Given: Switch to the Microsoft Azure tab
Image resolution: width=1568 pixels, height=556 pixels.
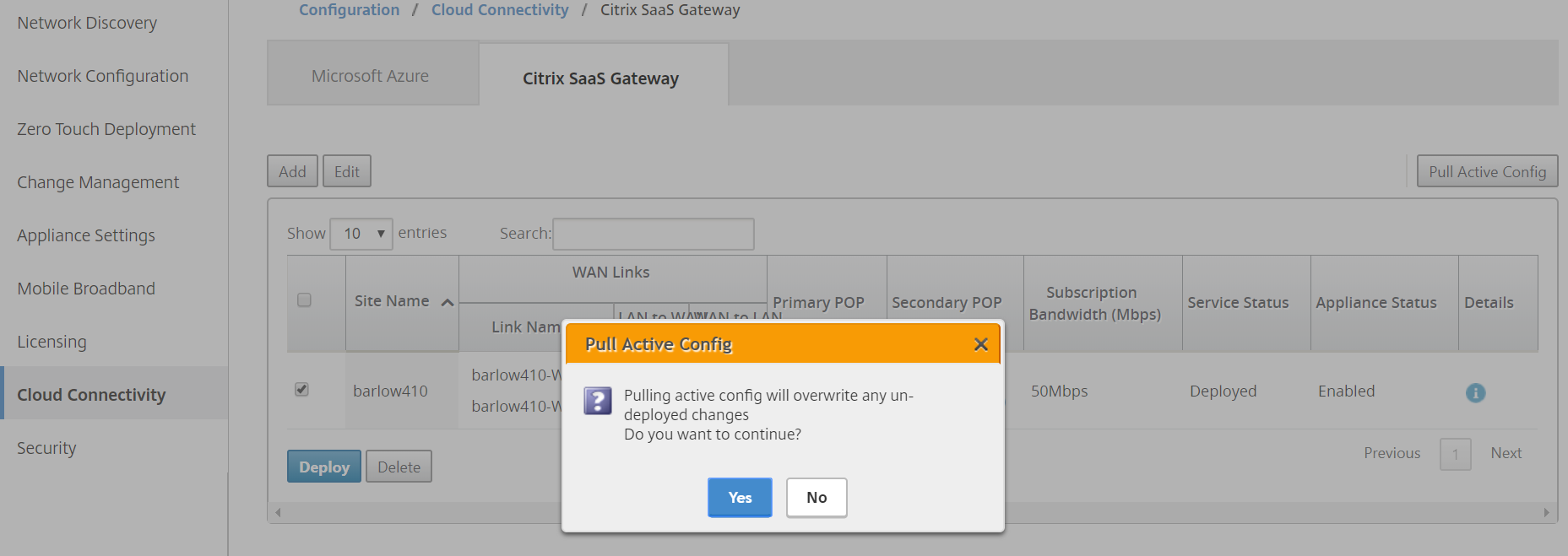Looking at the screenshot, I should [x=370, y=76].
